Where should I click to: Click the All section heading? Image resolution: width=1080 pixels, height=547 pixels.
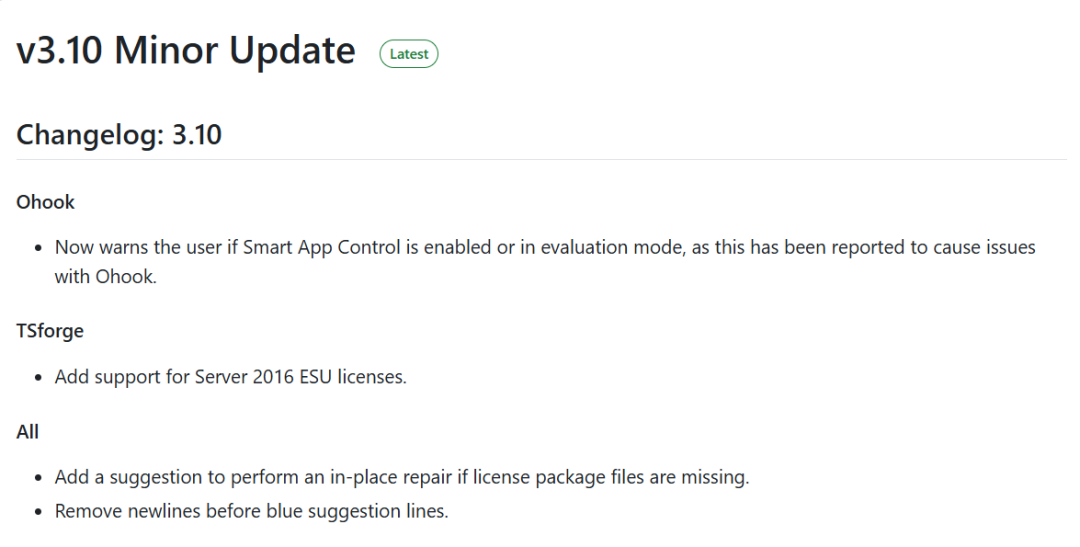28,432
